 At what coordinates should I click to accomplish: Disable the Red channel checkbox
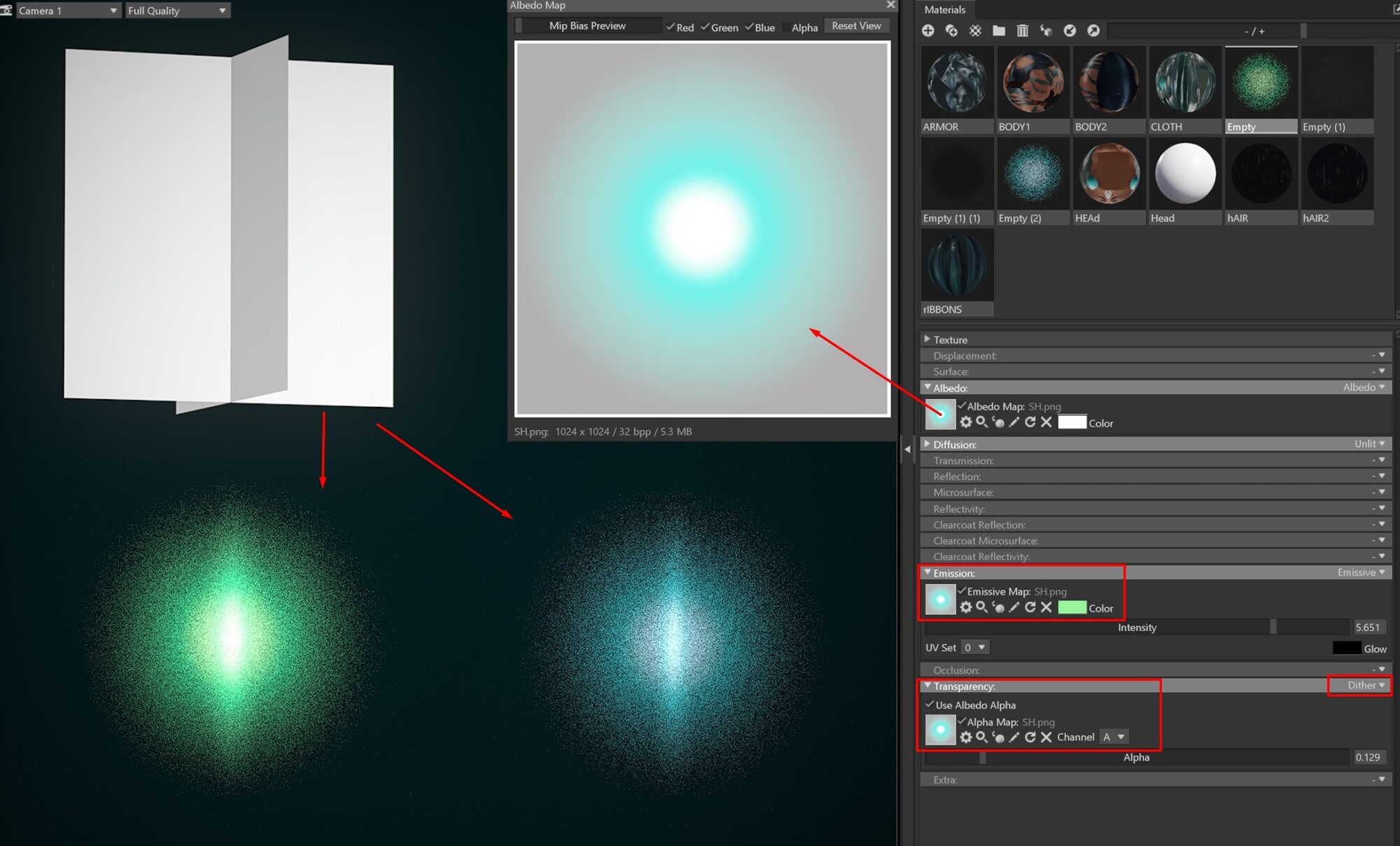click(x=671, y=27)
